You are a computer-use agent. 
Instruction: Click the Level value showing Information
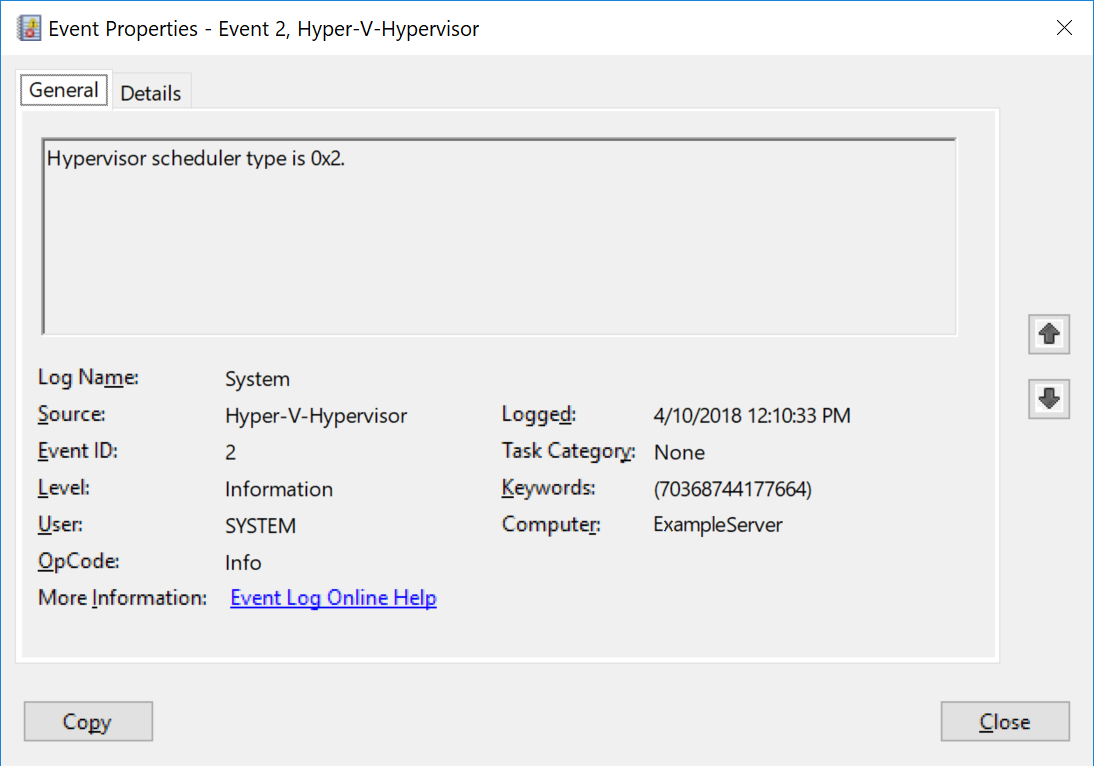tap(278, 488)
